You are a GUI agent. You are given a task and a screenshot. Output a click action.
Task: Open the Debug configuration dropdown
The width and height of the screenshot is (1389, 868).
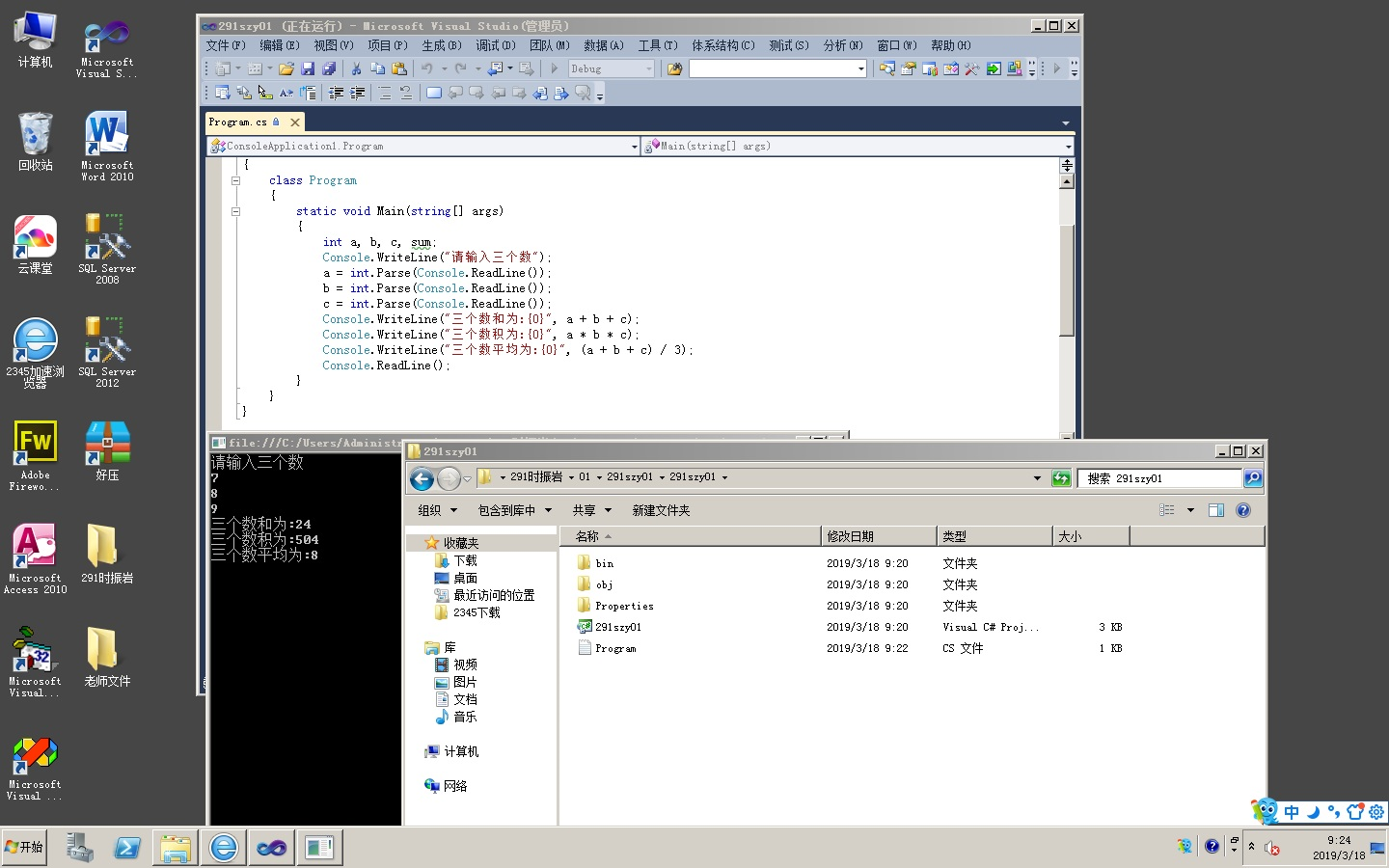tap(648, 68)
